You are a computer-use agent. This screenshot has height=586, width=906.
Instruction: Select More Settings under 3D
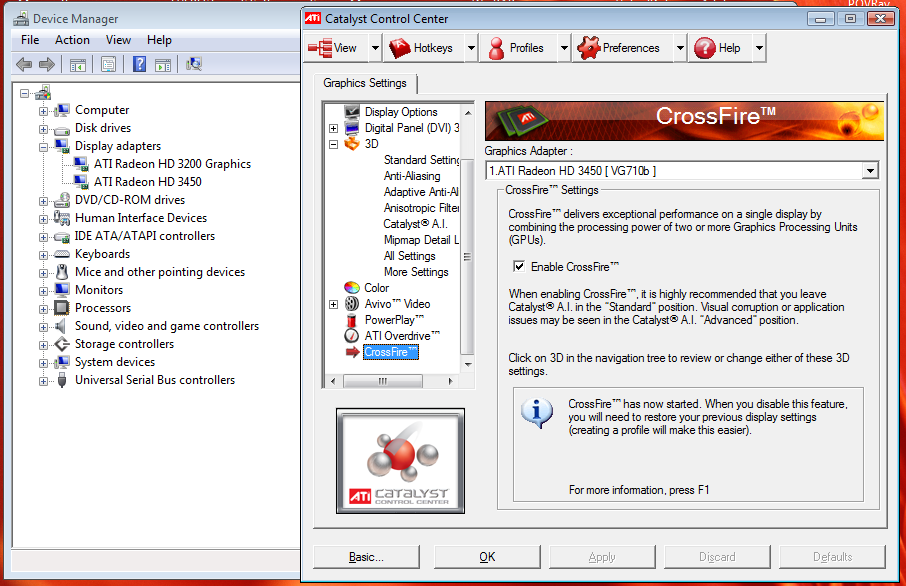(416, 272)
